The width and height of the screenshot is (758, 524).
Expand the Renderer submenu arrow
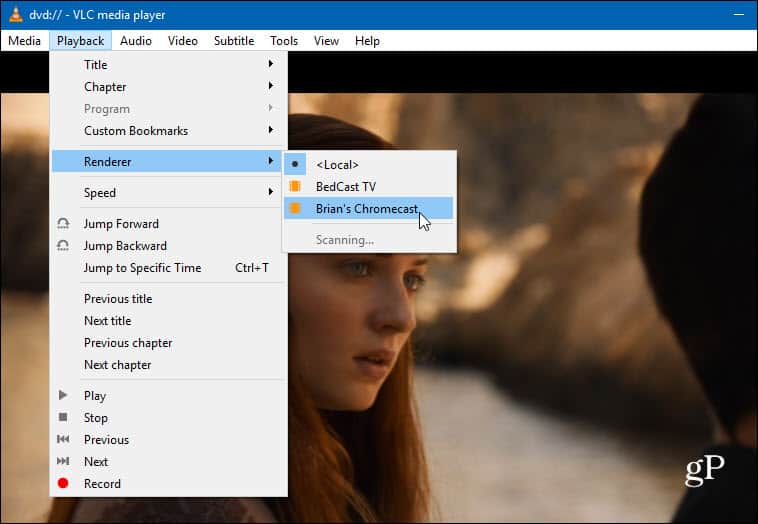271,161
